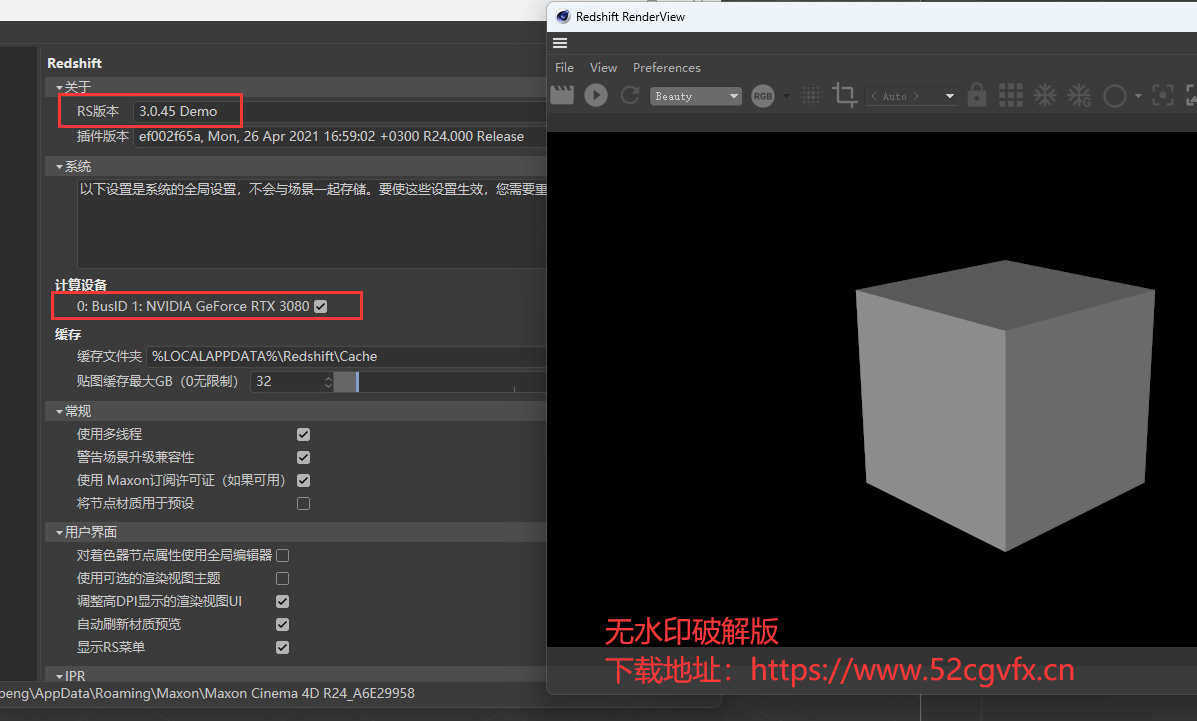Open the RGB channel dropdown arrow

point(786,96)
